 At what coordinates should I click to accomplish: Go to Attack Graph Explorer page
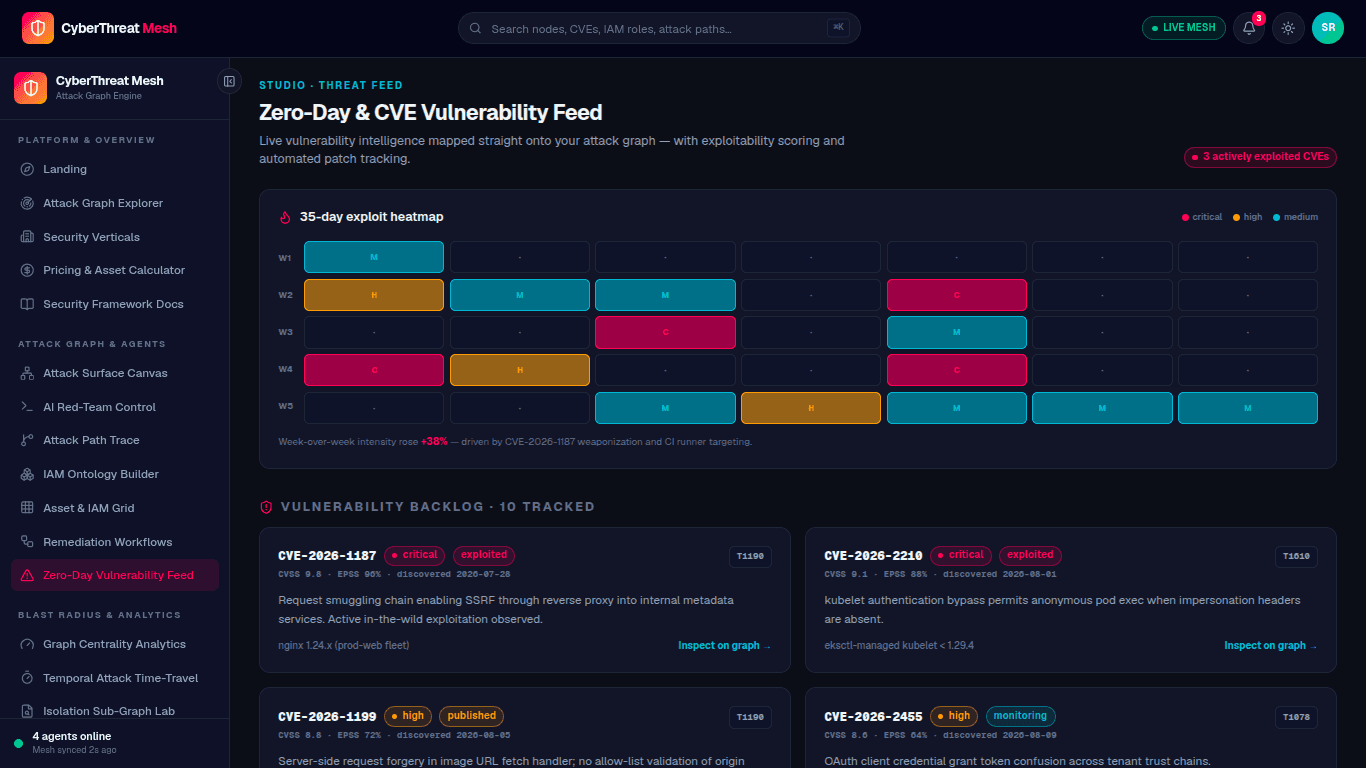coord(115,203)
